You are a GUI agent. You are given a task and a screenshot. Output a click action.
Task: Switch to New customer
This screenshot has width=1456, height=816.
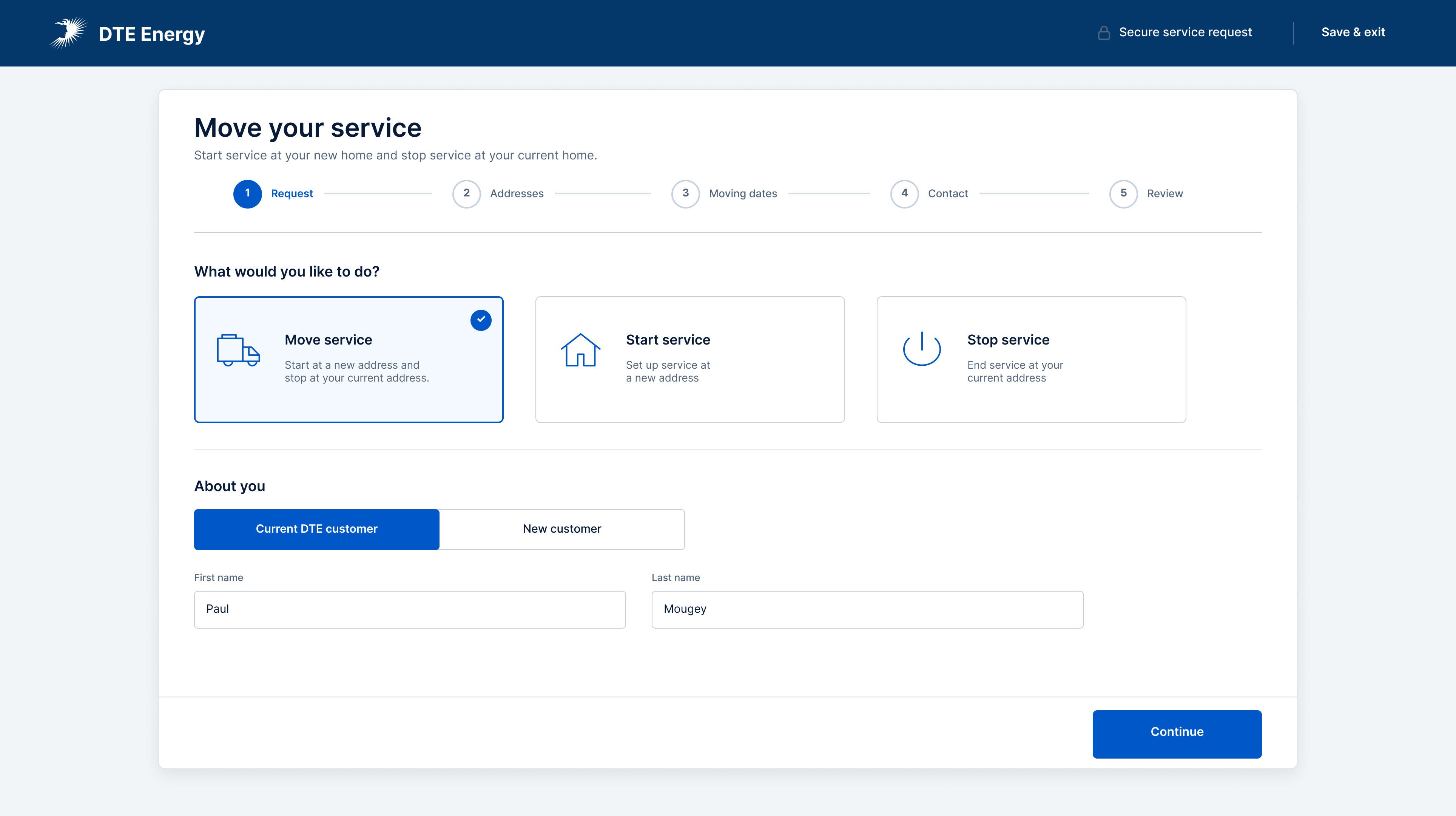tap(562, 529)
